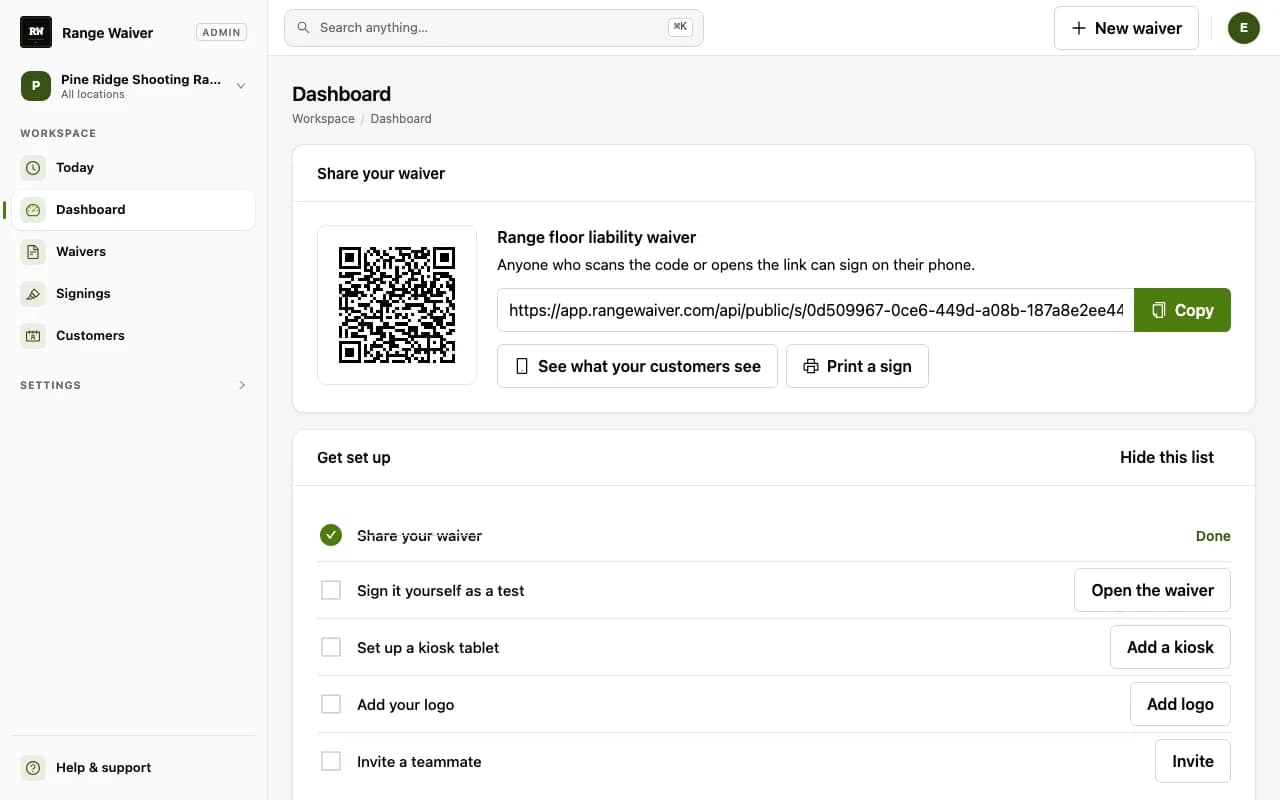Click the Workspace breadcrumb link
The height and width of the screenshot is (800, 1280).
click(323, 119)
